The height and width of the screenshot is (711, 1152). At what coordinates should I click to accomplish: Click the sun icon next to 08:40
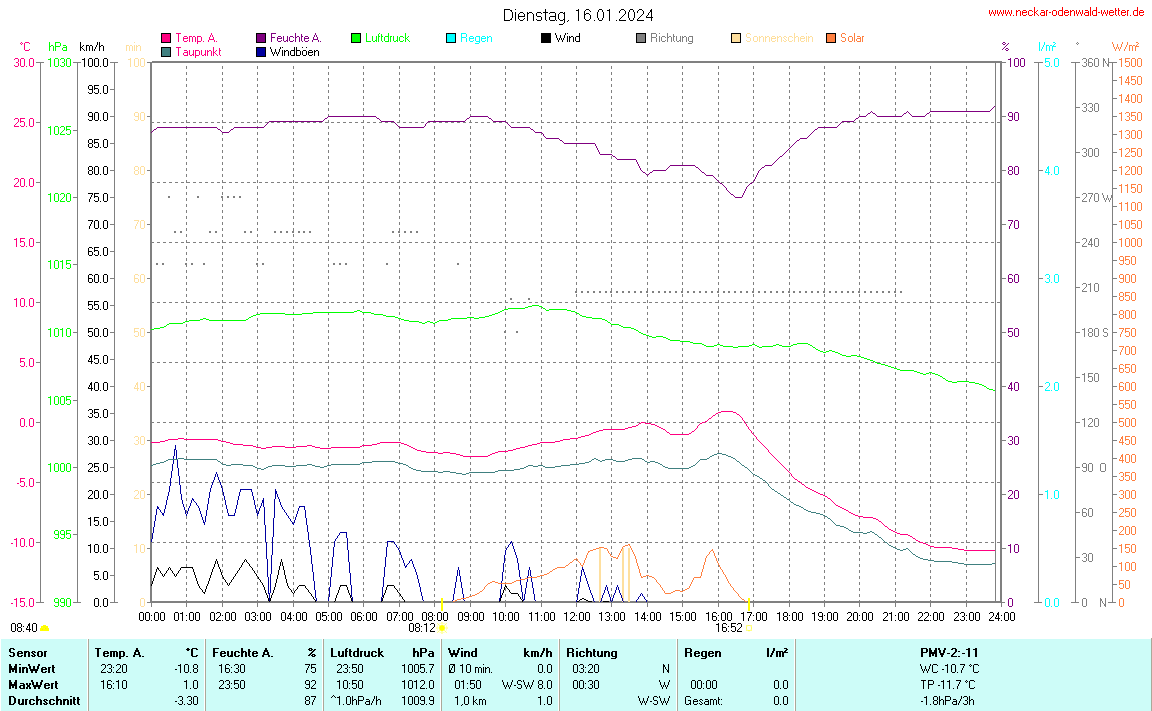(x=45, y=628)
